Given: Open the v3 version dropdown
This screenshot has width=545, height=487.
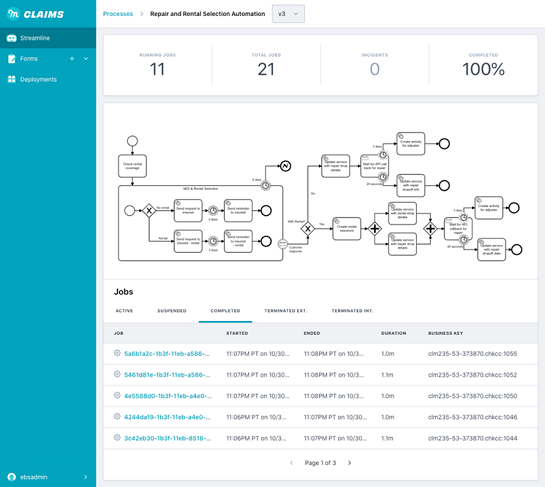Looking at the screenshot, I should [288, 14].
